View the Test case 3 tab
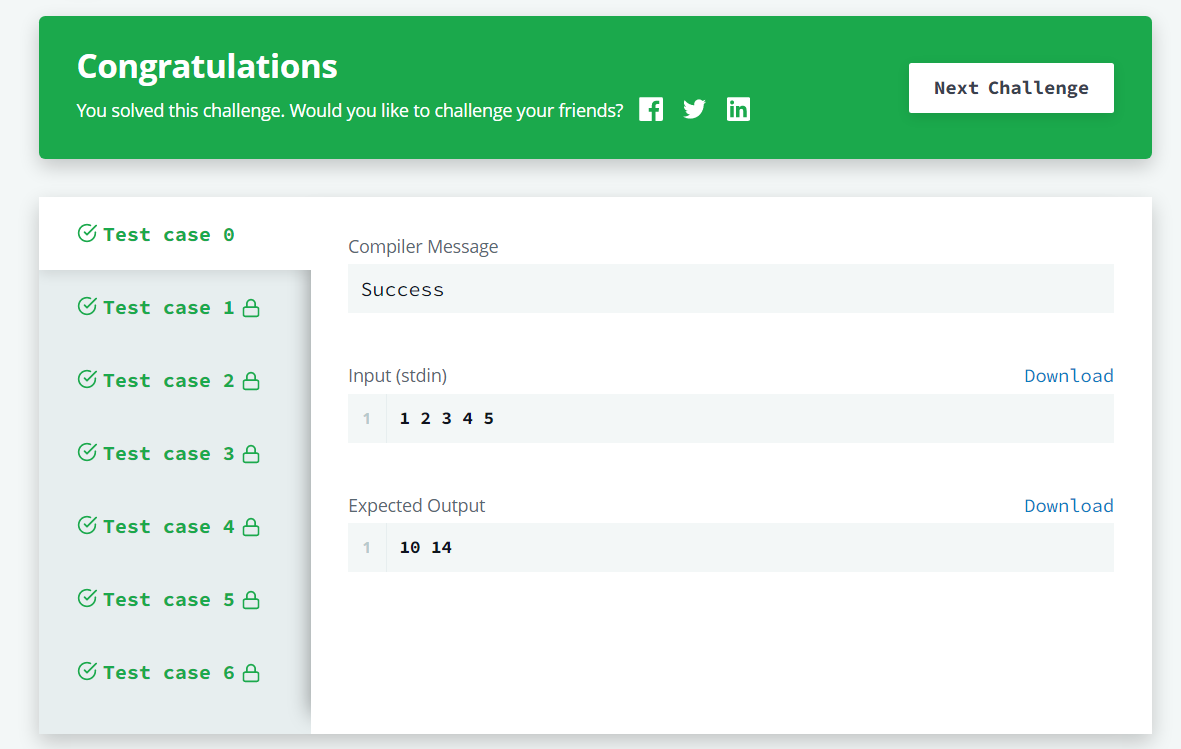 (175, 454)
